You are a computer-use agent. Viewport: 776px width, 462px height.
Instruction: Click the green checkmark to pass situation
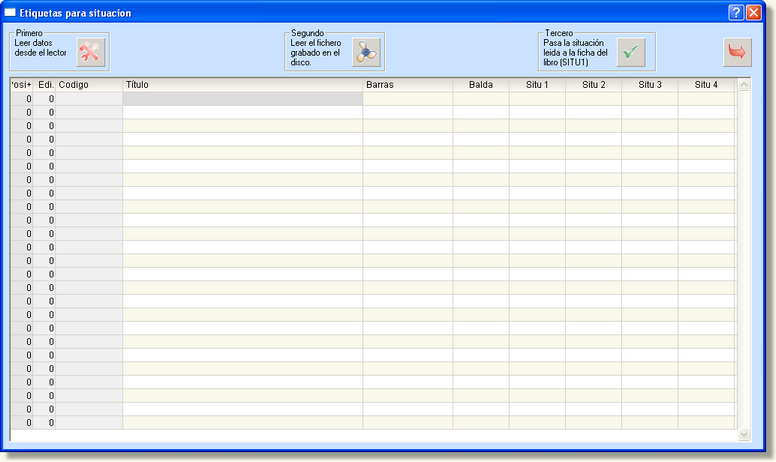(631, 52)
